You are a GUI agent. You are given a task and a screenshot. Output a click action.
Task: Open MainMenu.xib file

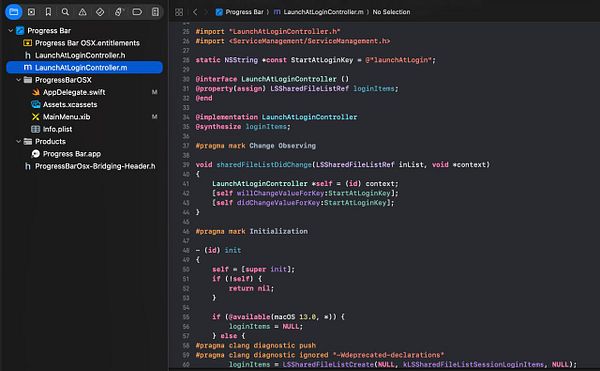(67, 117)
